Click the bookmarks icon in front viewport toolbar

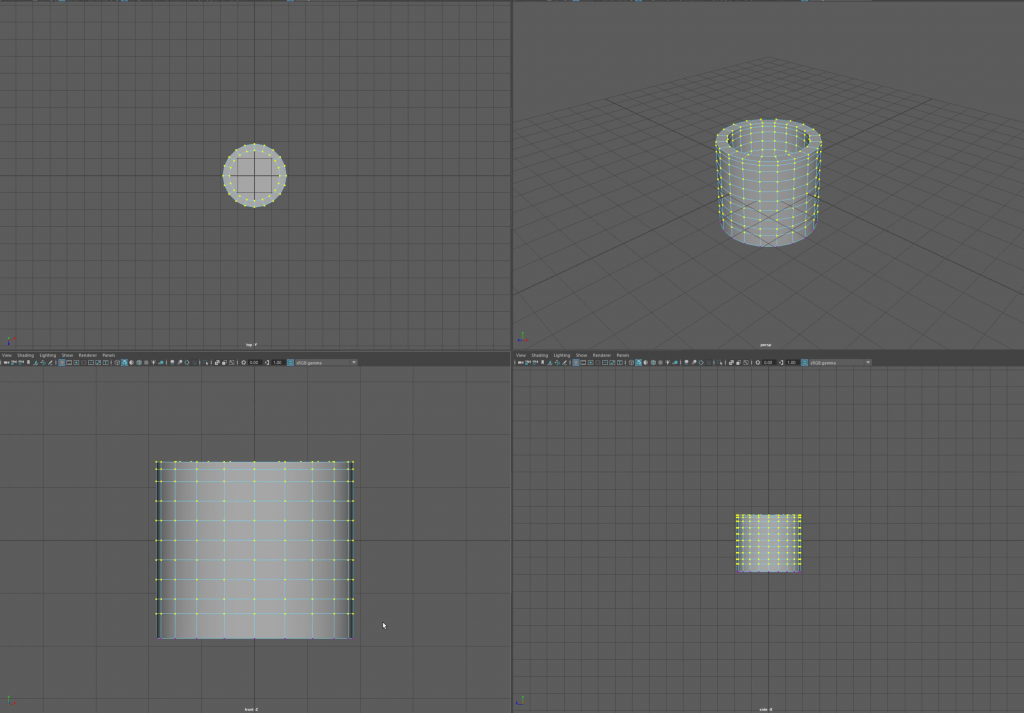click(28, 362)
